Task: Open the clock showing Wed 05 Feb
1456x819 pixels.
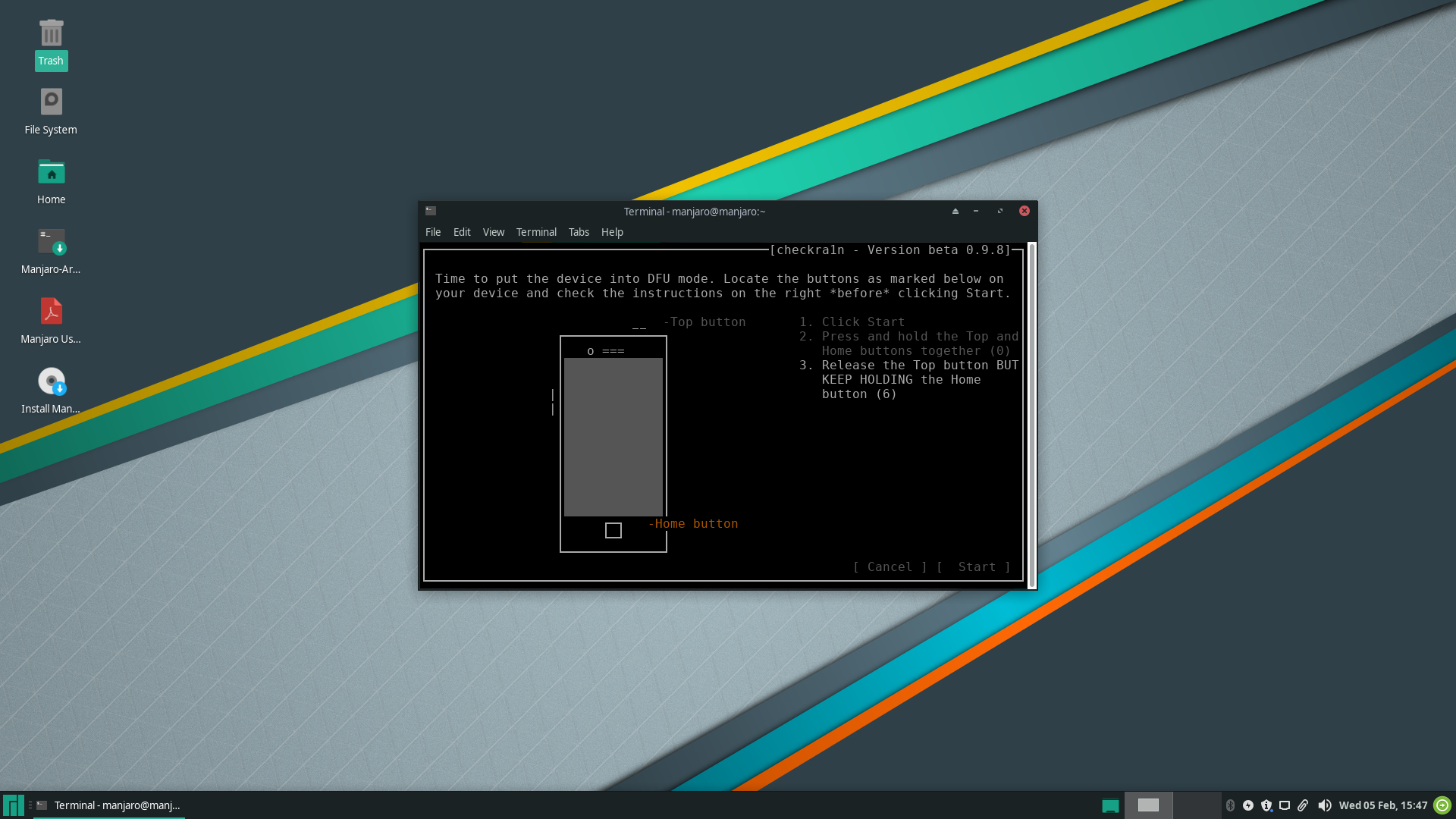Action: click(x=1383, y=805)
